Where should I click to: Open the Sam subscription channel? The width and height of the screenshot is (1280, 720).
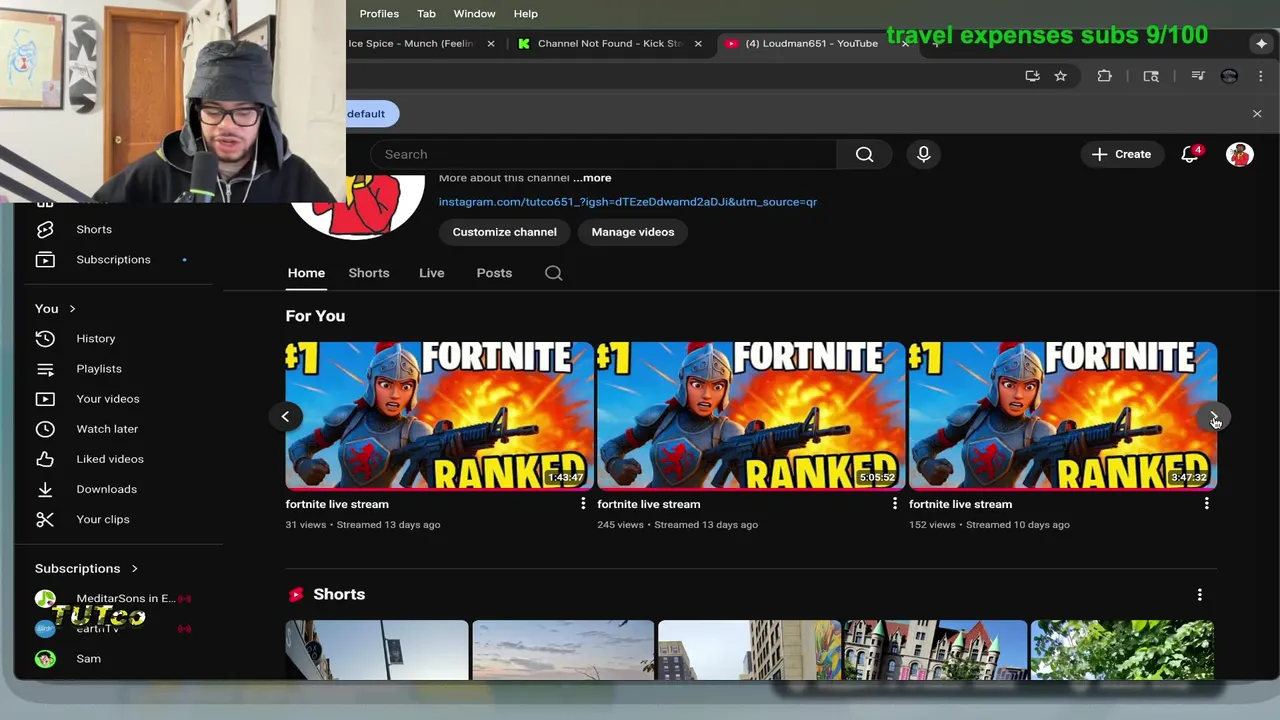118,659
